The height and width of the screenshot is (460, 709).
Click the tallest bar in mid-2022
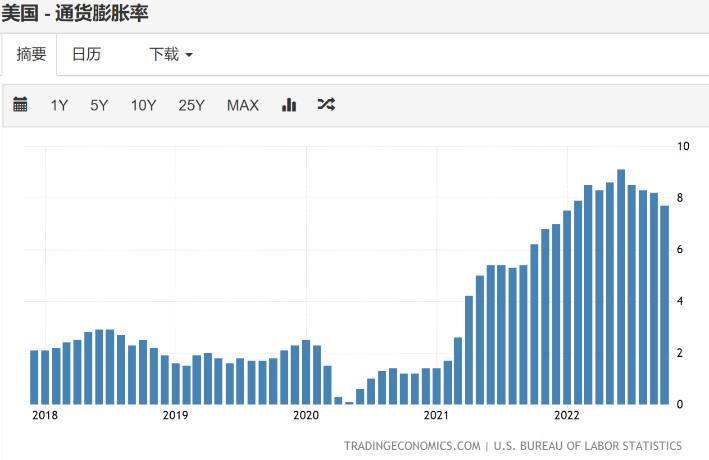pos(621,287)
